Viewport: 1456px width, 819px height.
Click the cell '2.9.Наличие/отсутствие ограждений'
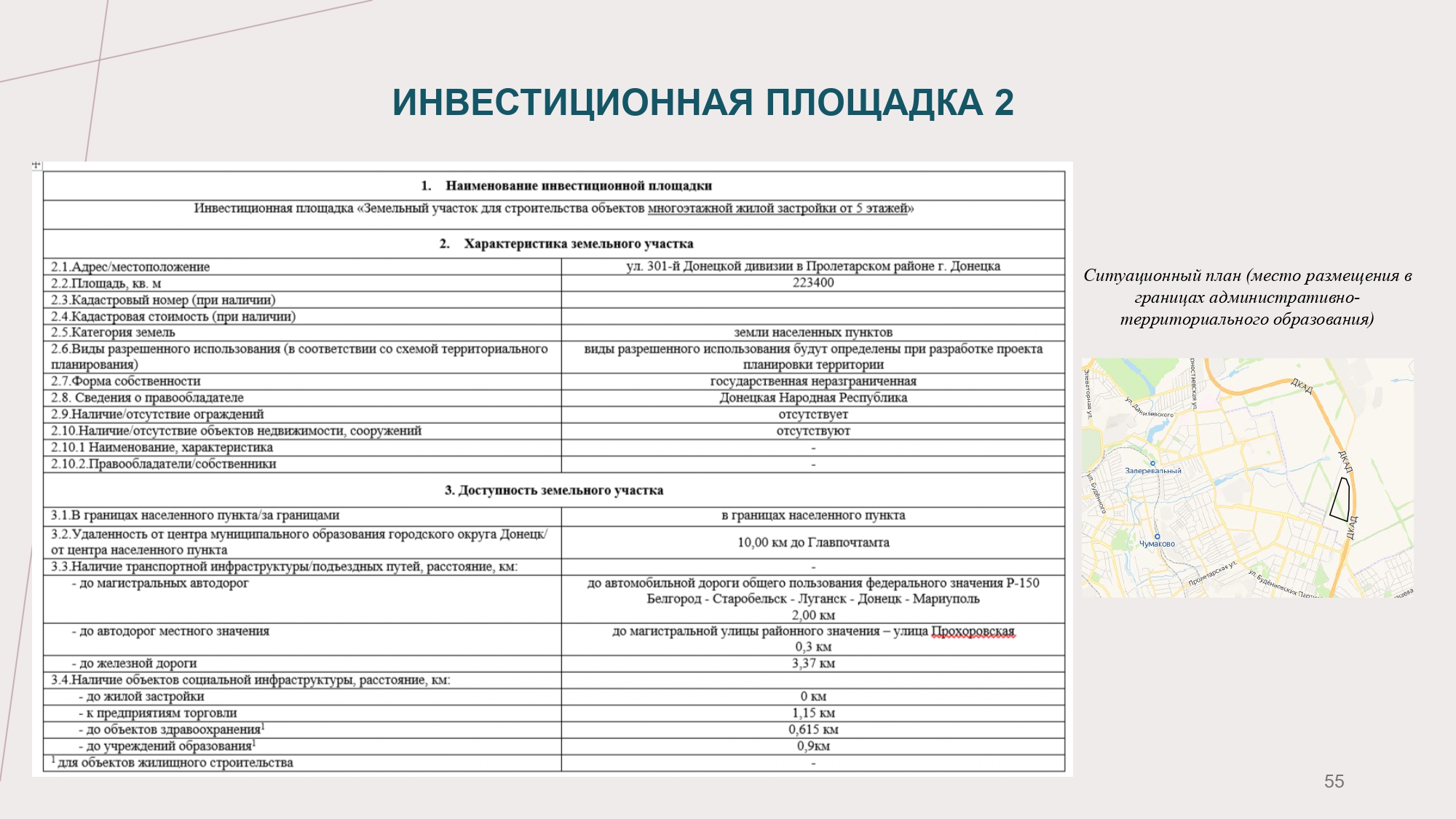302,414
